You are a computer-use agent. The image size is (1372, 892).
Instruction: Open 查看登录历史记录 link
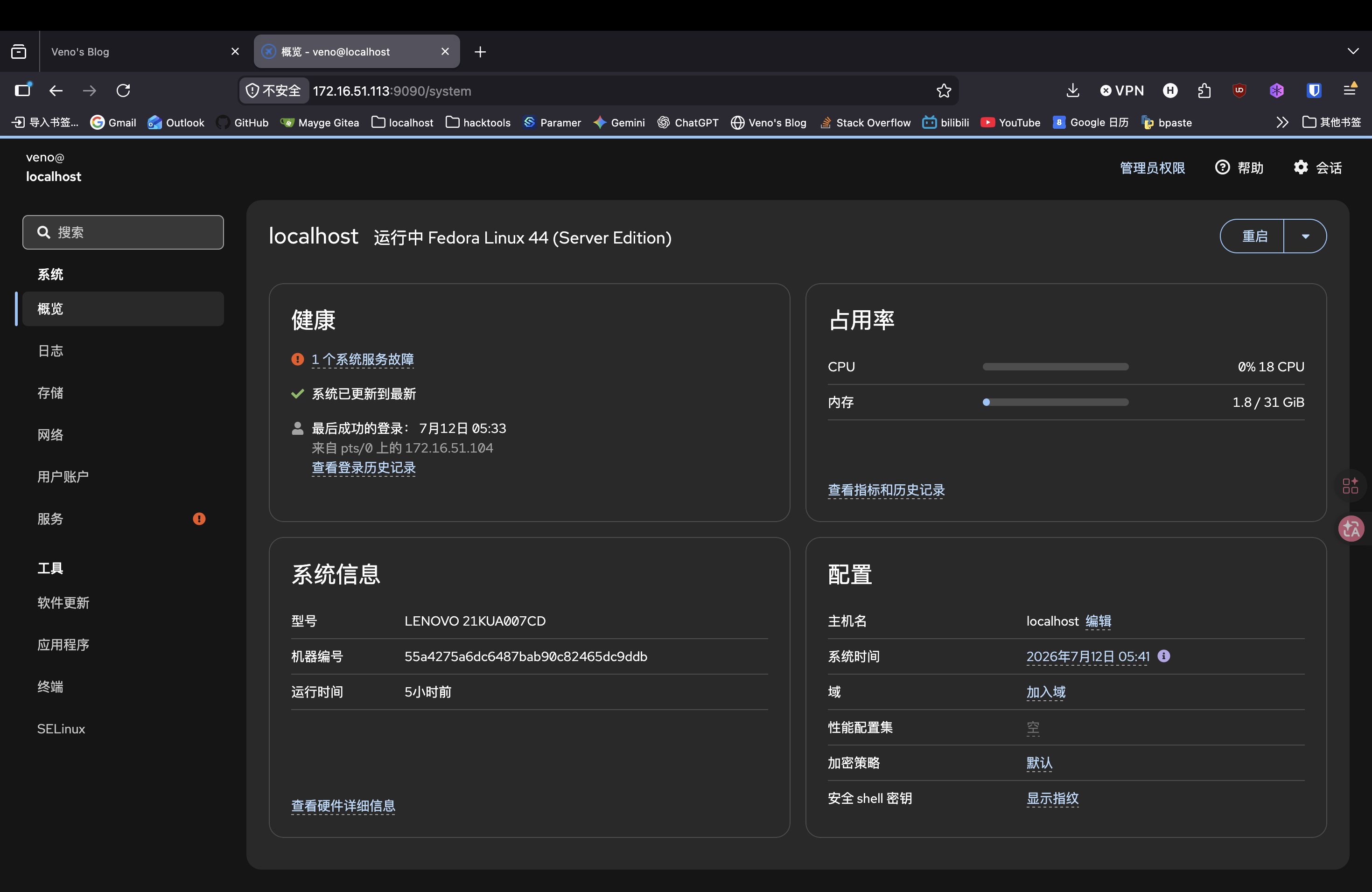(364, 468)
